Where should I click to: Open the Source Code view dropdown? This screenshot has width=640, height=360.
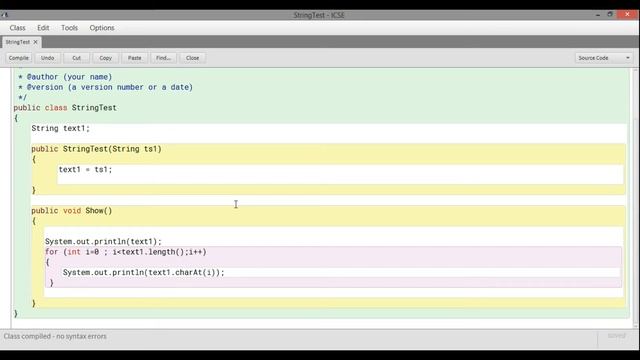[604, 58]
